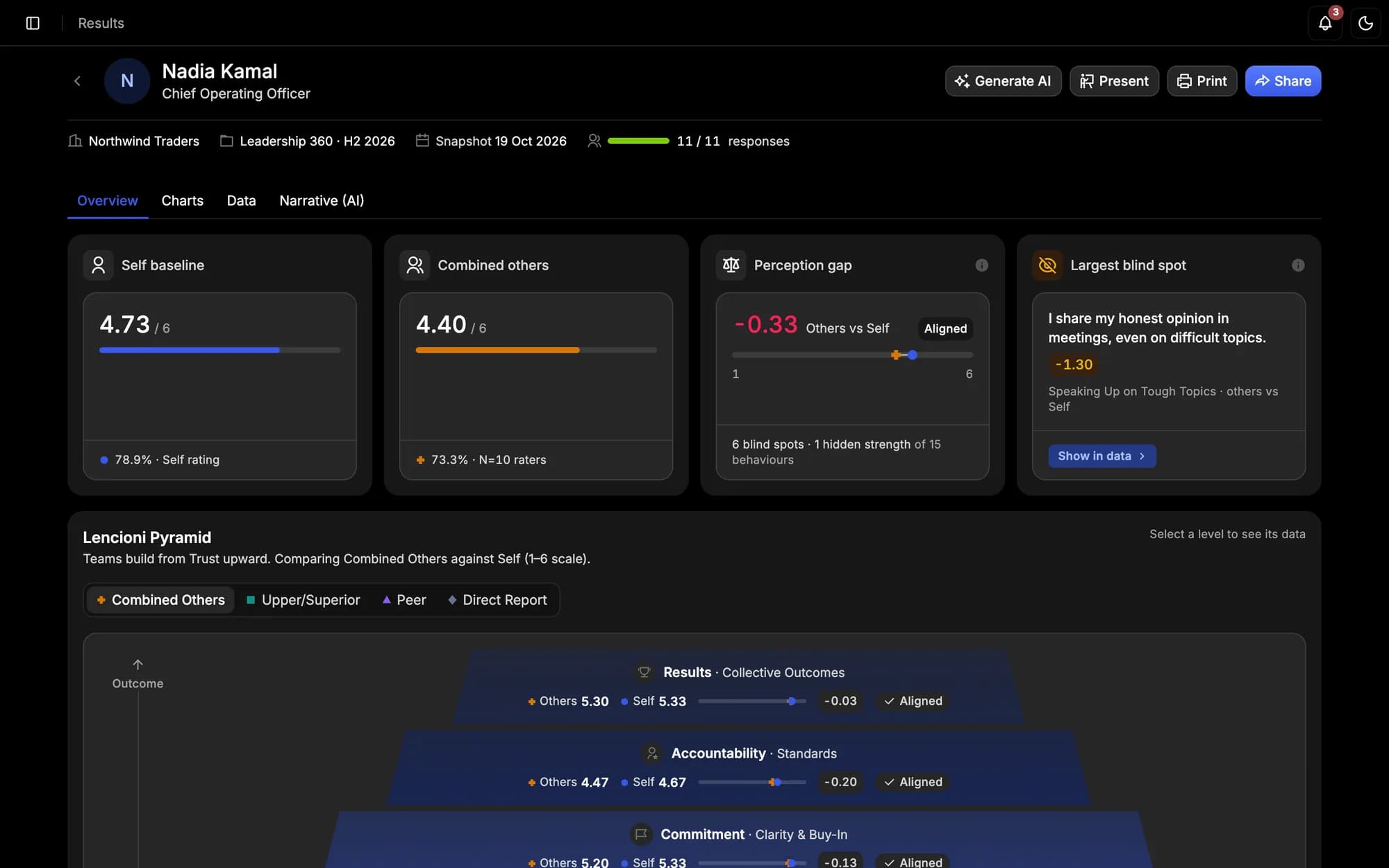Click the -1.30 blind spot score

(x=1074, y=365)
